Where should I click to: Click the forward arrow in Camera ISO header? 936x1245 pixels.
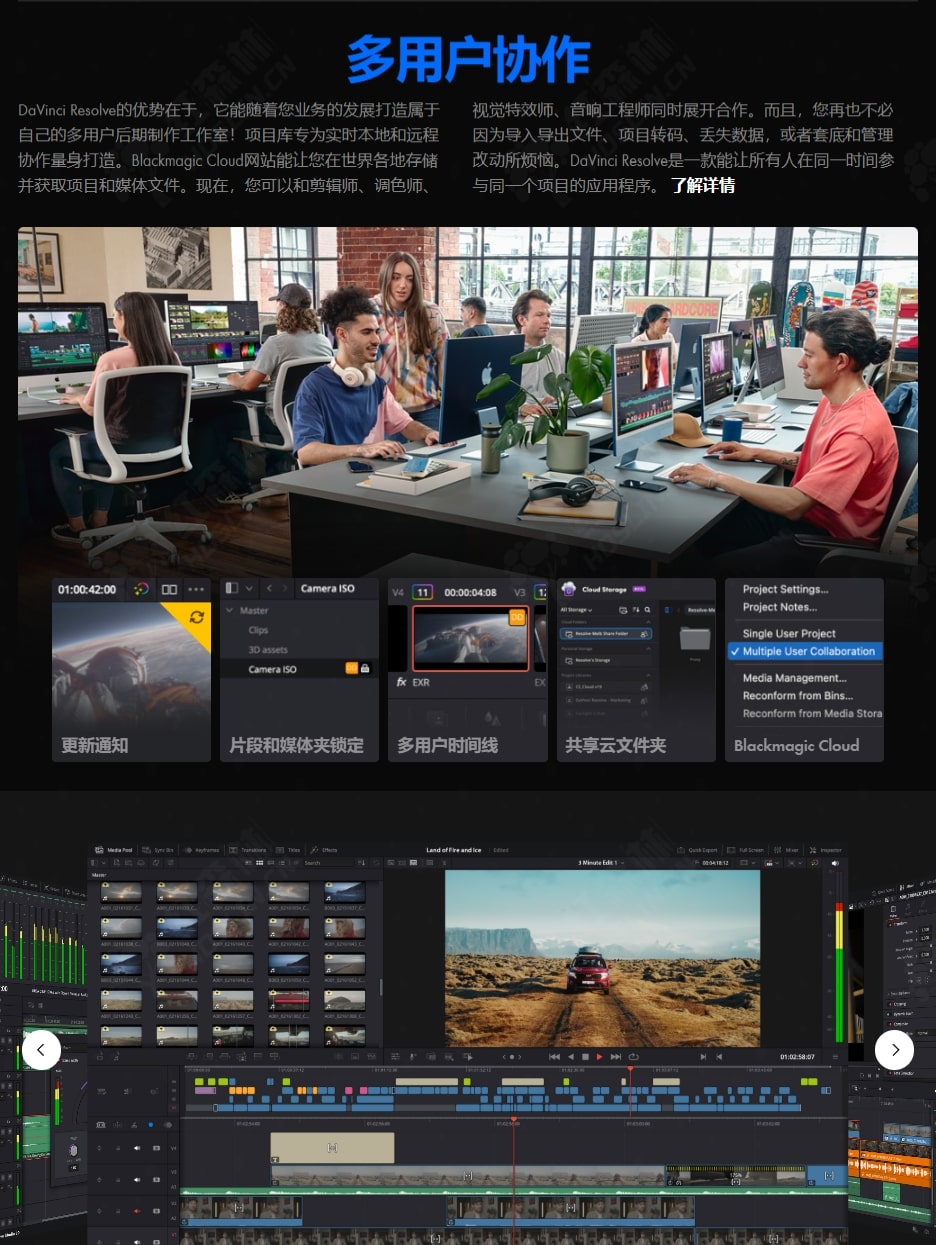[285, 589]
